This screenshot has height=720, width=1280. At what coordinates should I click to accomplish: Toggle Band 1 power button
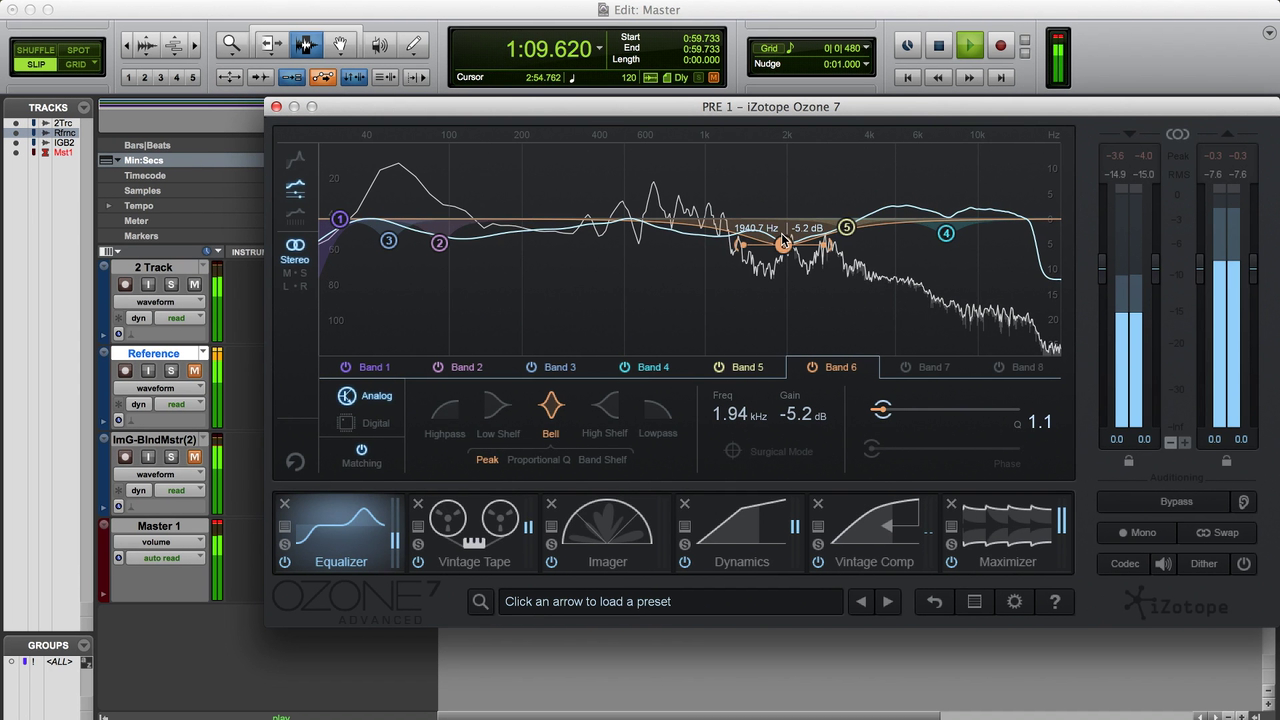pyautogui.click(x=346, y=367)
